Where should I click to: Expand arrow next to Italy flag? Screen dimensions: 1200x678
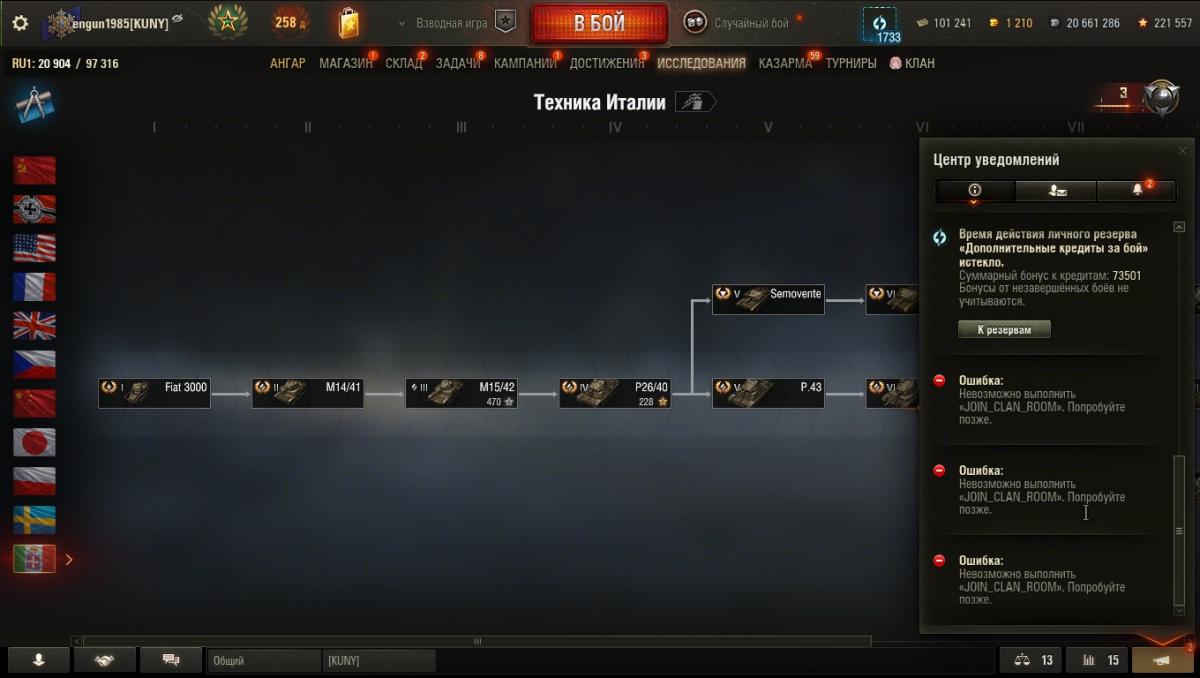point(69,559)
